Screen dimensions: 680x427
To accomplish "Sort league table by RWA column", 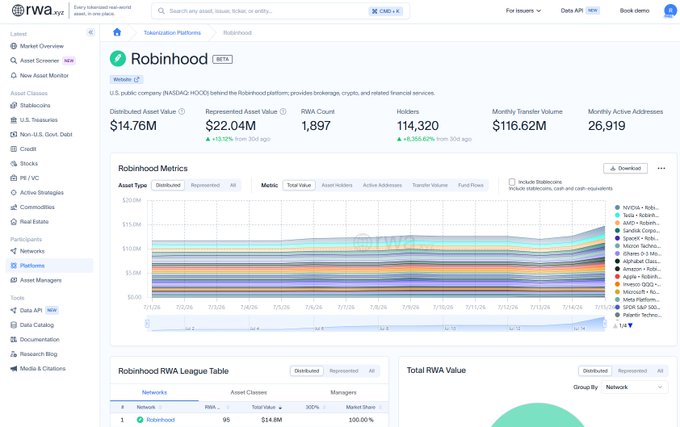I will click(216, 407).
